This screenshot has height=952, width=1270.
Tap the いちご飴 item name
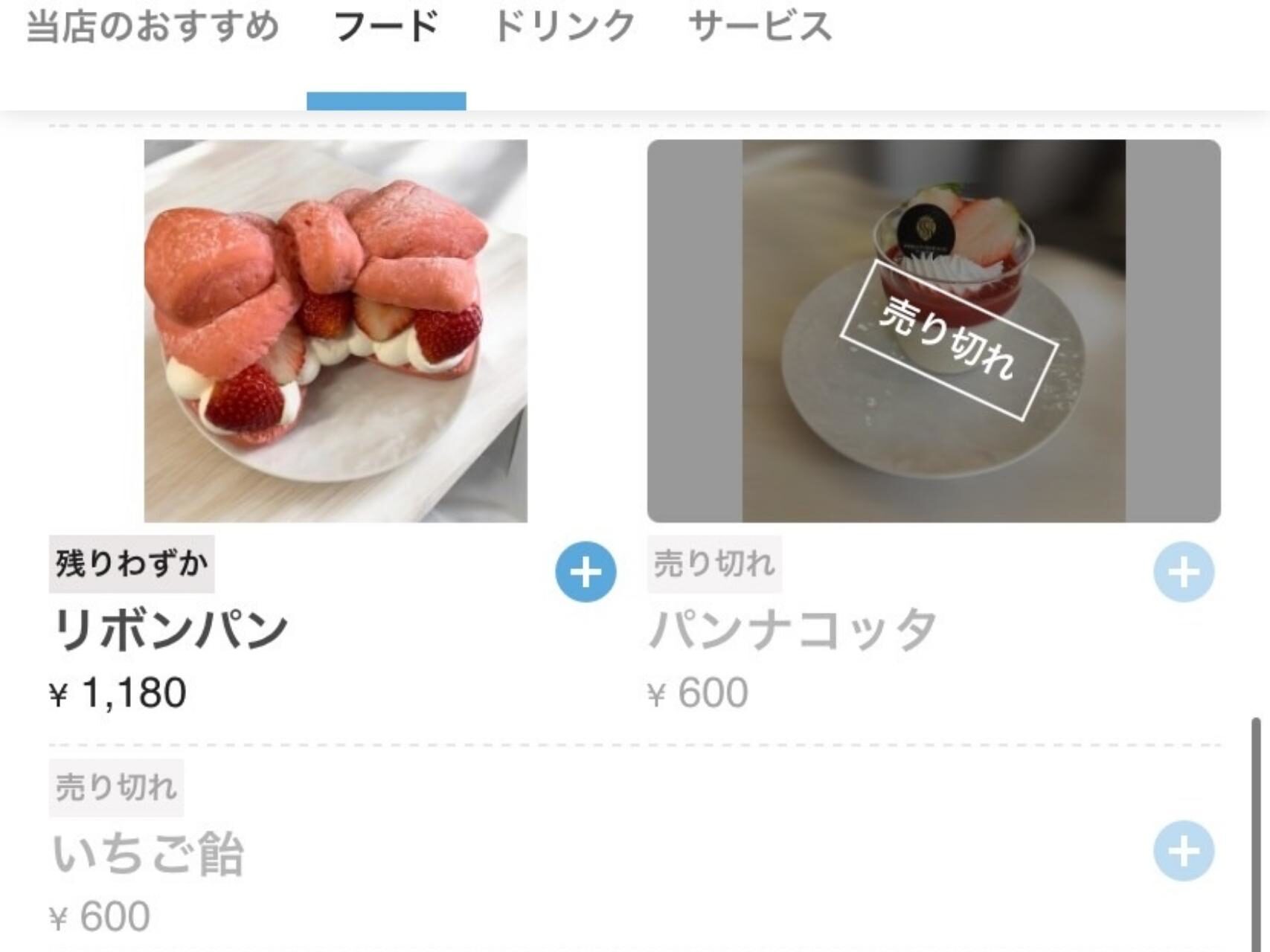148,854
